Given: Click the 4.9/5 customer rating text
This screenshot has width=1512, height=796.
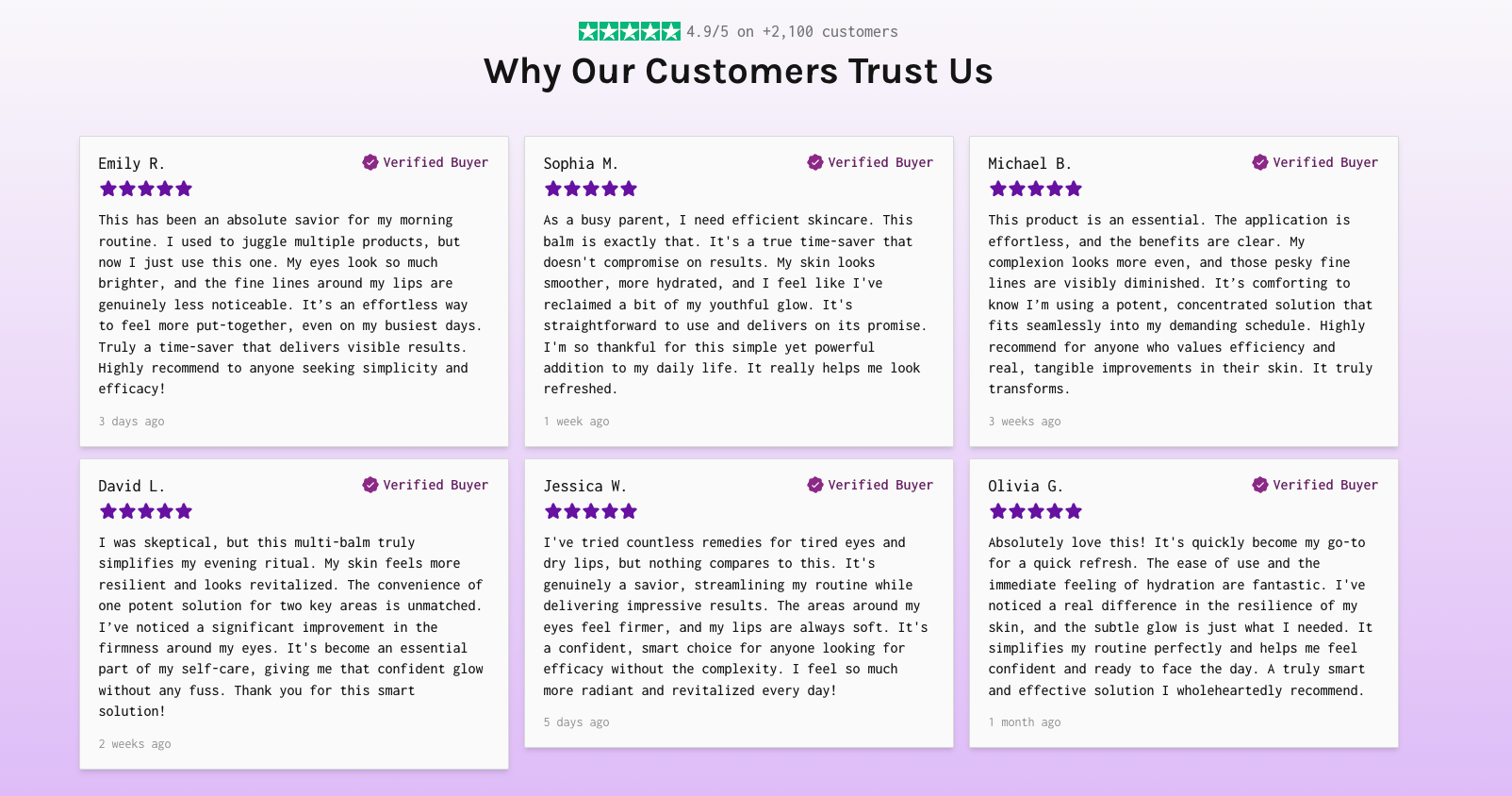Looking at the screenshot, I should (x=792, y=32).
